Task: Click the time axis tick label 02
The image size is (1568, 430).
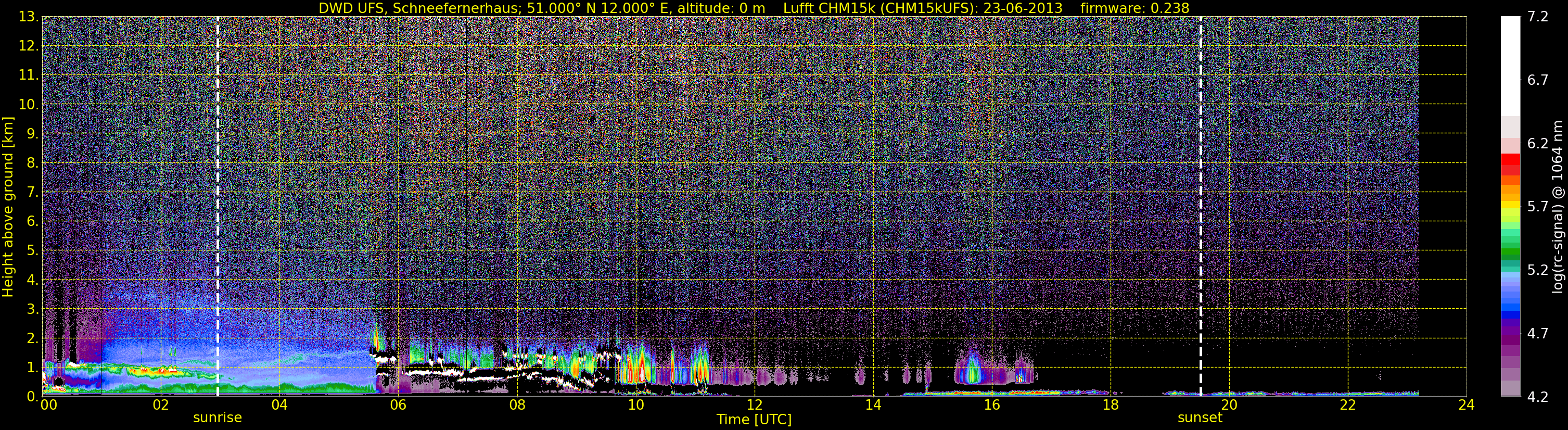Action: tap(160, 406)
